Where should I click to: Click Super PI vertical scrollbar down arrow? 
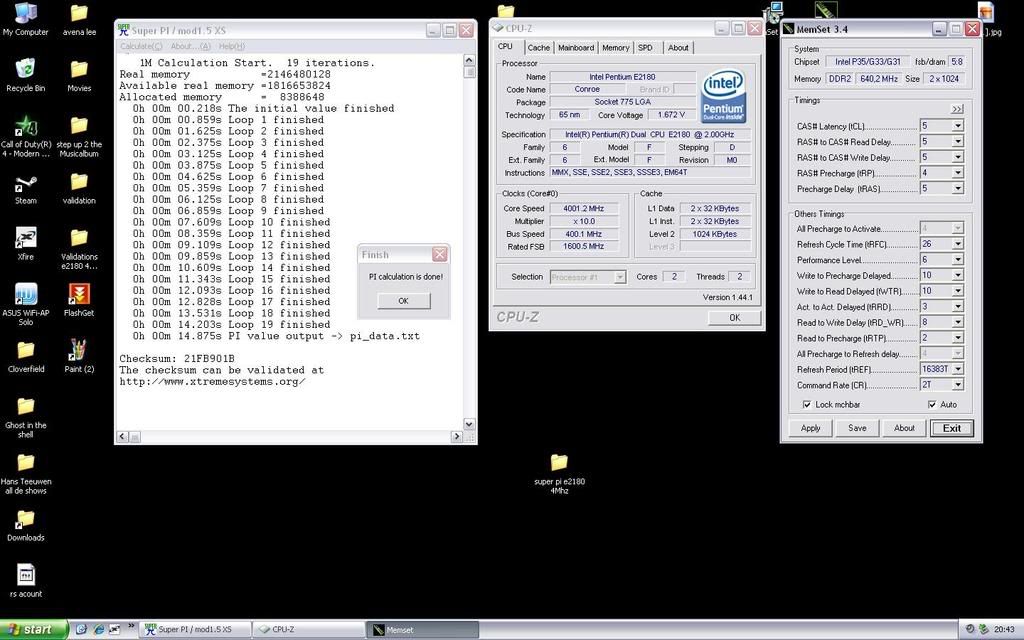point(469,424)
